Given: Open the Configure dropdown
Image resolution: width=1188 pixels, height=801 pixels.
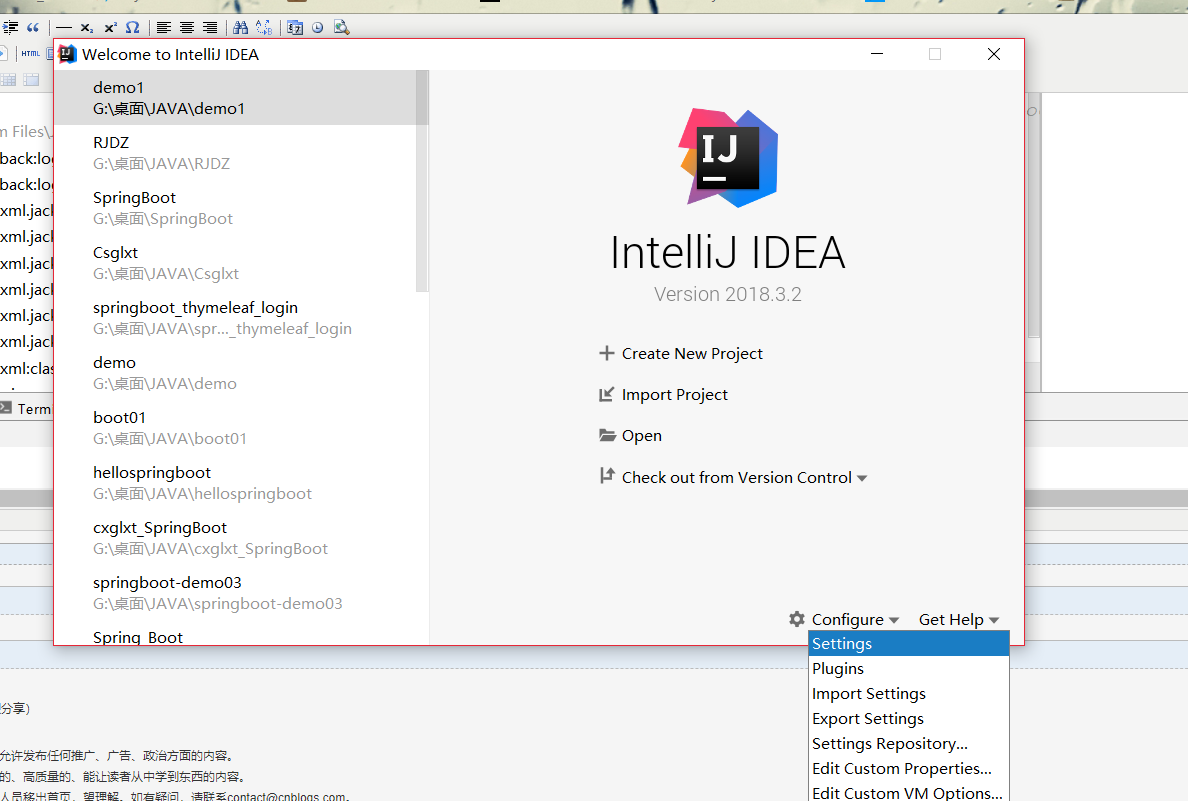Looking at the screenshot, I should pos(855,620).
